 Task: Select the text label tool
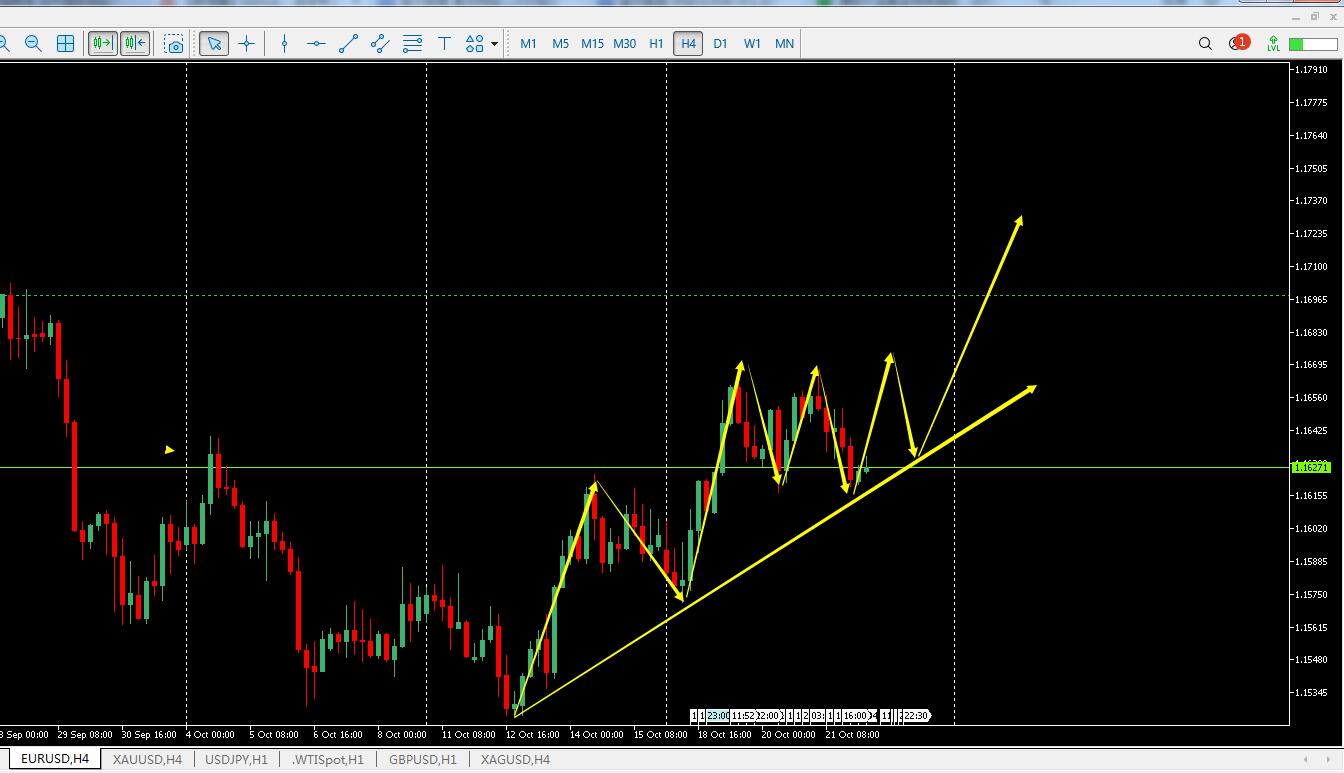pos(445,43)
